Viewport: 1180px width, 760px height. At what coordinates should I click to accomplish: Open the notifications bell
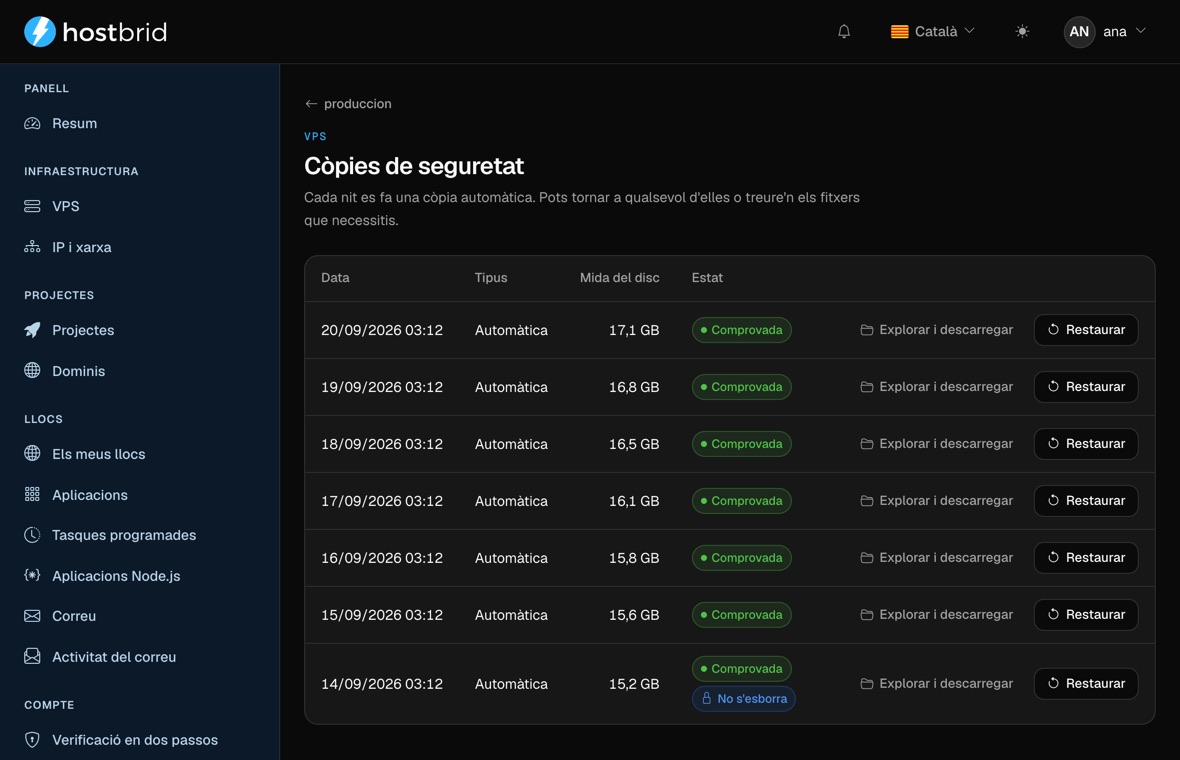(x=844, y=32)
